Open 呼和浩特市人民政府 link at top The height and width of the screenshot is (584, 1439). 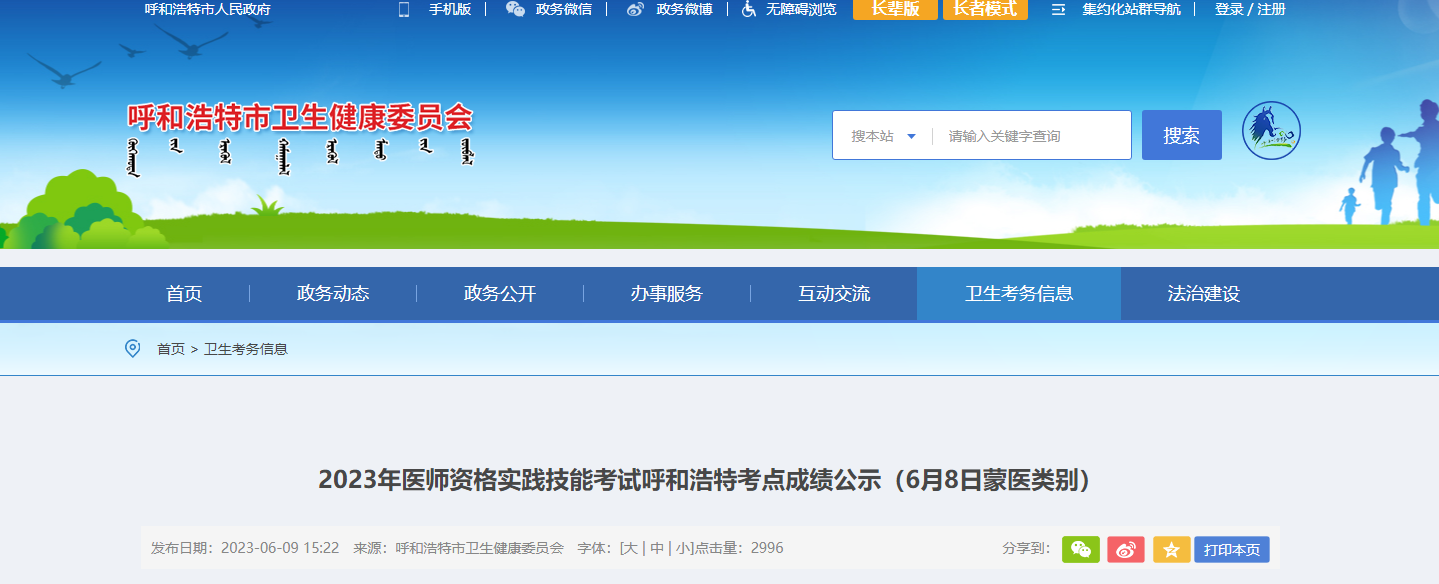pyautogui.click(x=208, y=9)
